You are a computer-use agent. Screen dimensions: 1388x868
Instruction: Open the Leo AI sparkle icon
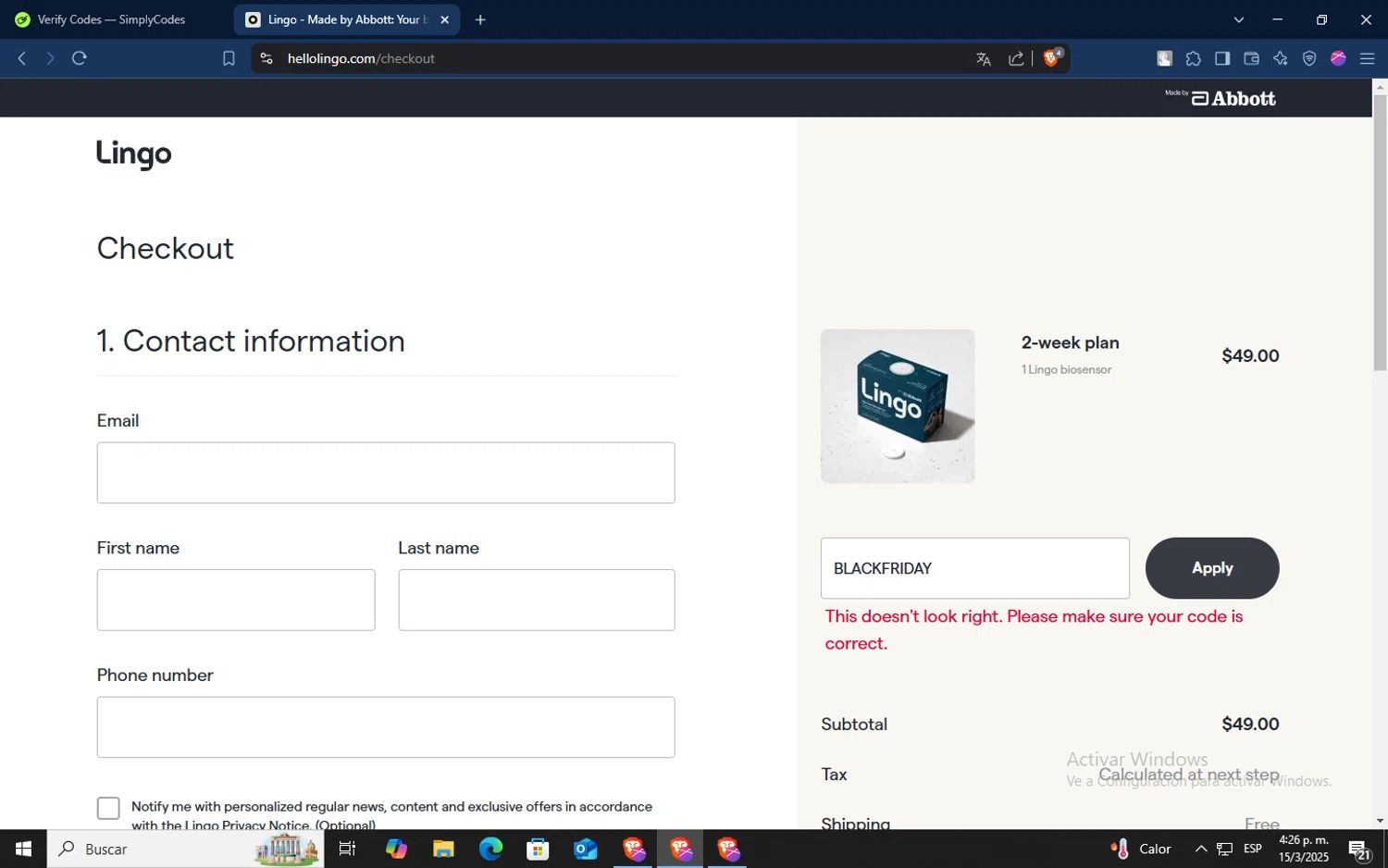[1281, 58]
